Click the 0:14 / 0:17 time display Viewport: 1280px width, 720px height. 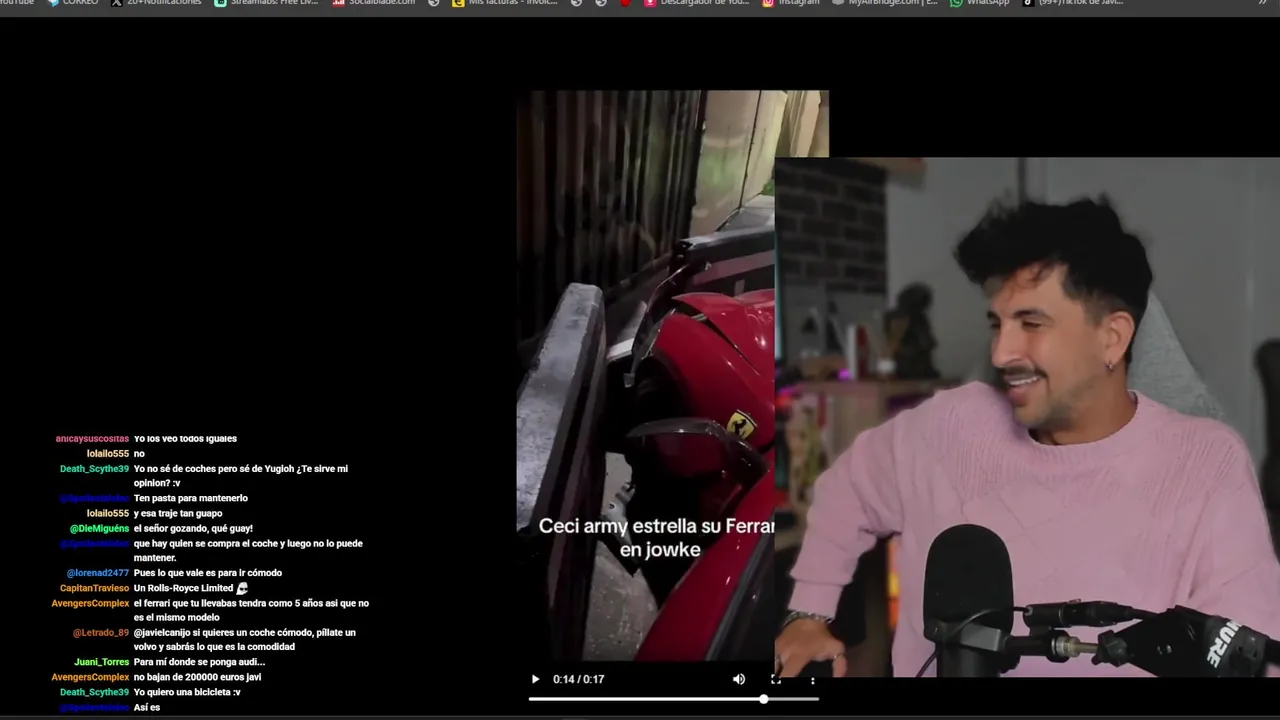[579, 679]
